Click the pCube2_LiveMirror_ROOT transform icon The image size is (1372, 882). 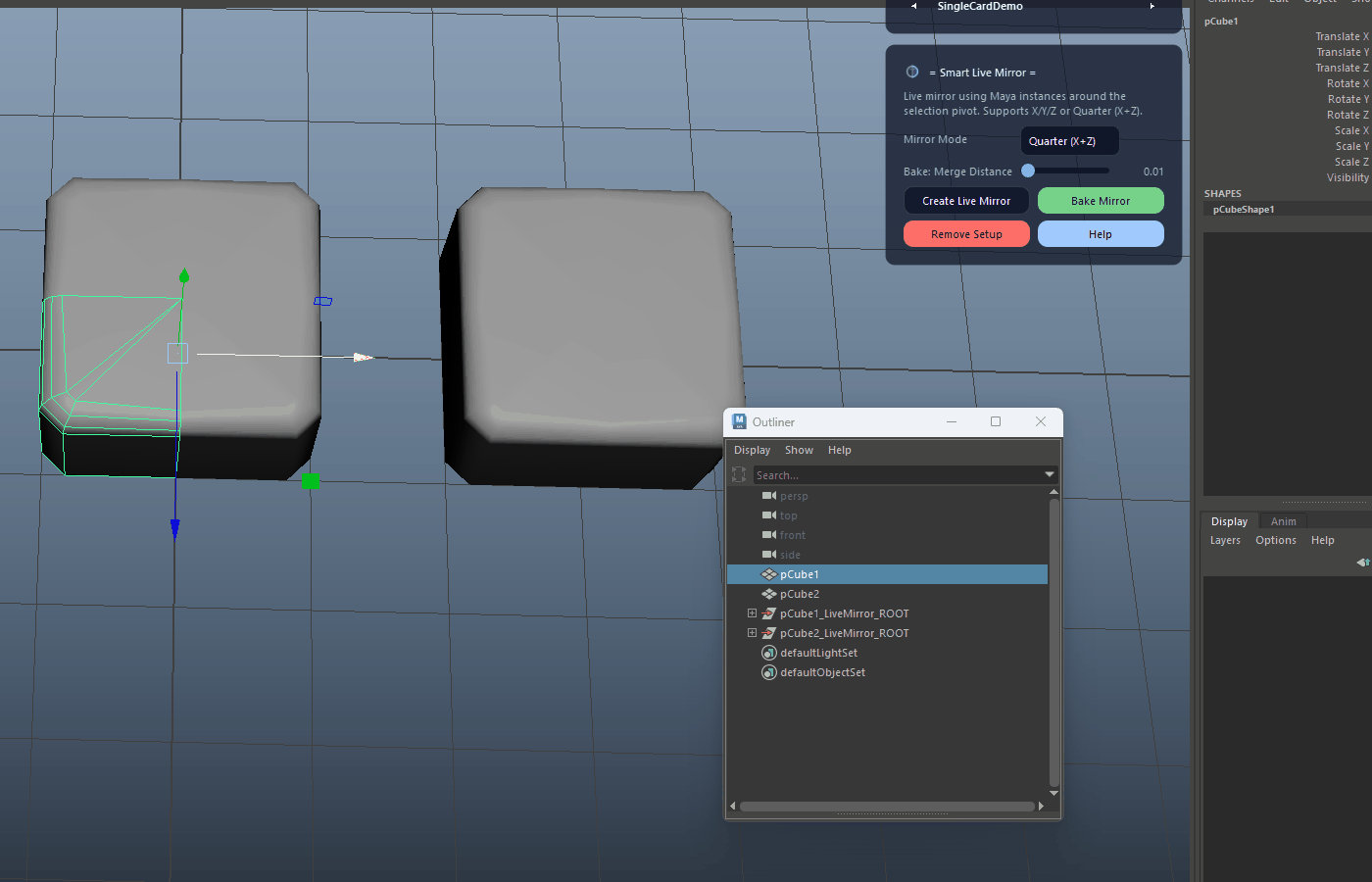point(769,633)
